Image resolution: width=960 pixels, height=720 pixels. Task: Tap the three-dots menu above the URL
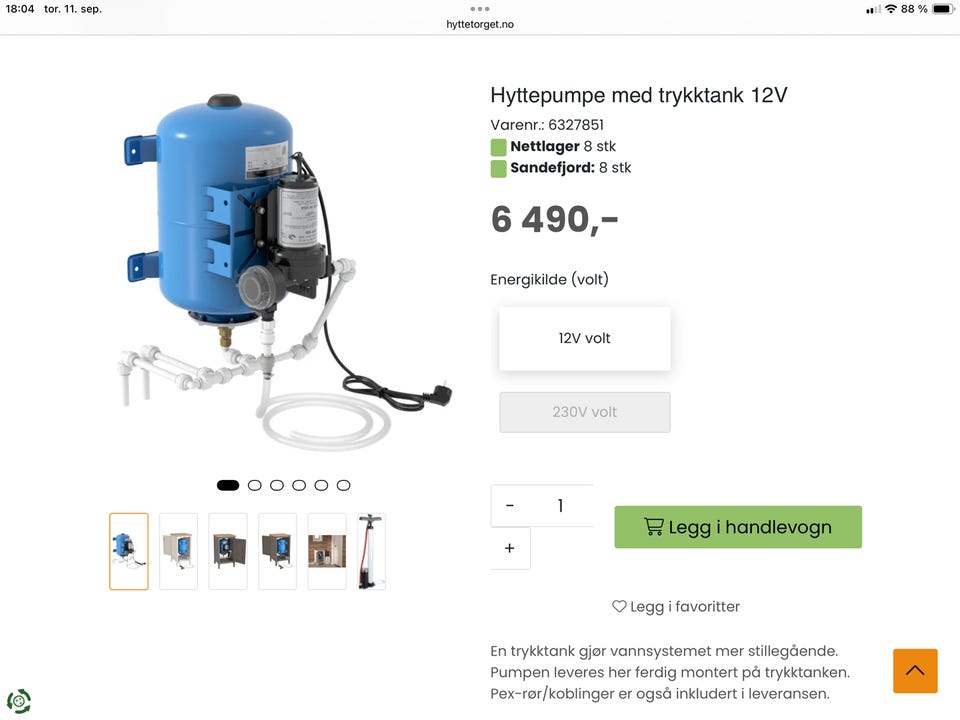click(x=479, y=9)
